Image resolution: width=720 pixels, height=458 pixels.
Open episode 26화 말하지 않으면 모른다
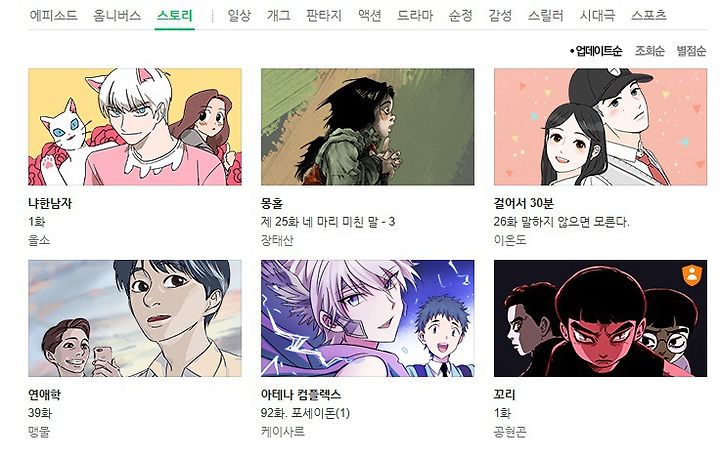point(562,222)
